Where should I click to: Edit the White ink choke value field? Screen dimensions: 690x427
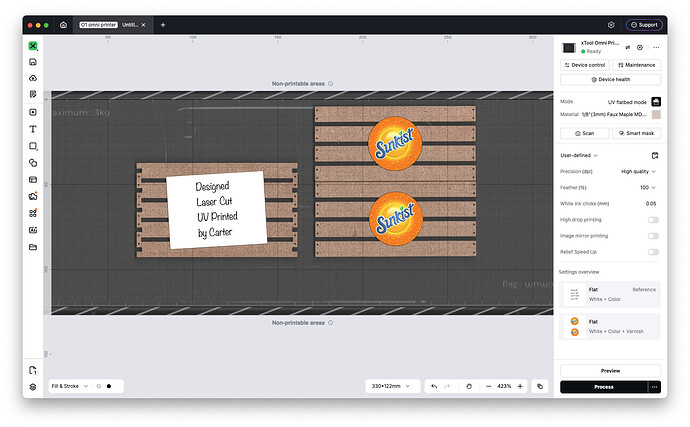(651, 204)
